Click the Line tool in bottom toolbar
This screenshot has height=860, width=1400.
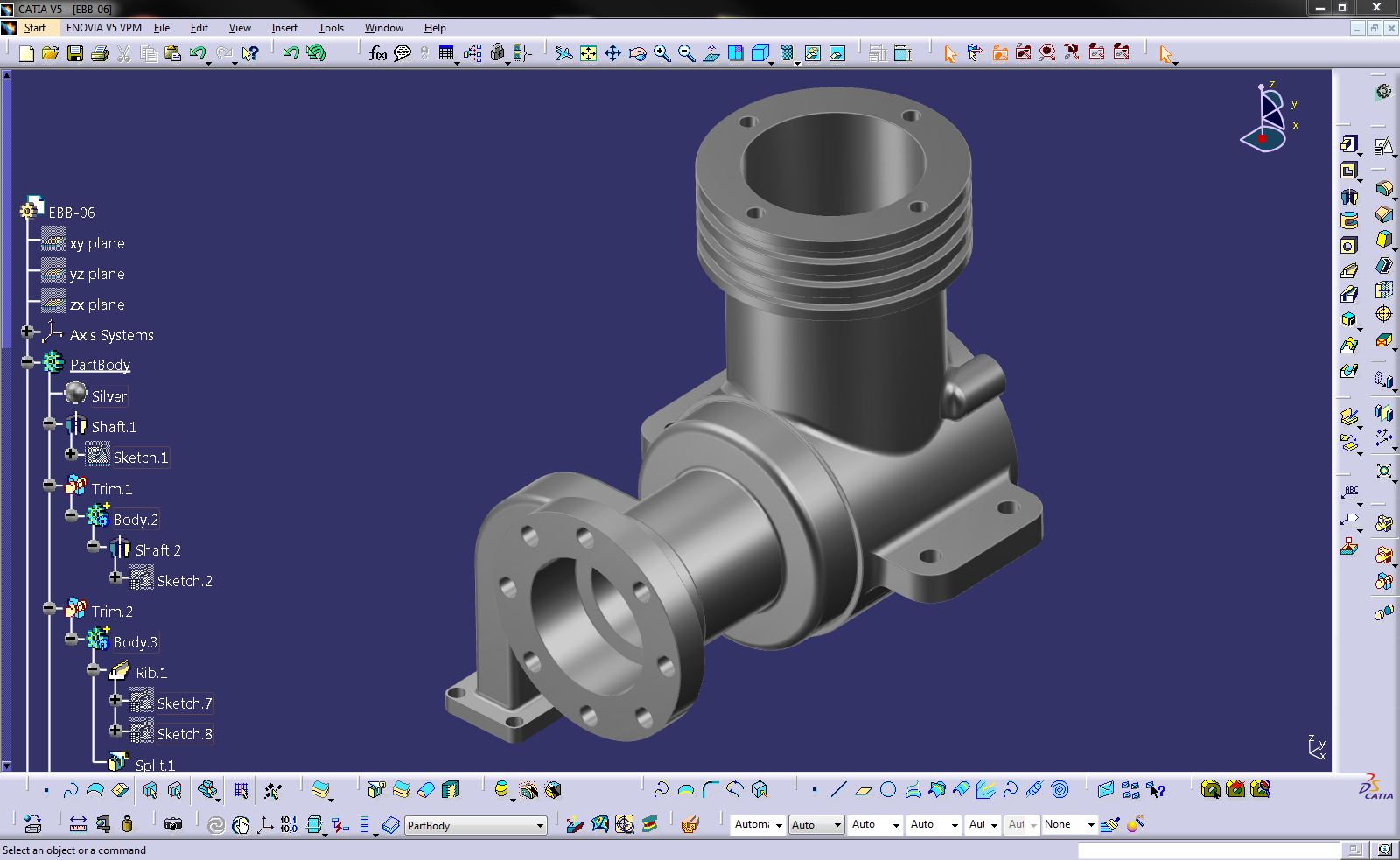(x=838, y=790)
